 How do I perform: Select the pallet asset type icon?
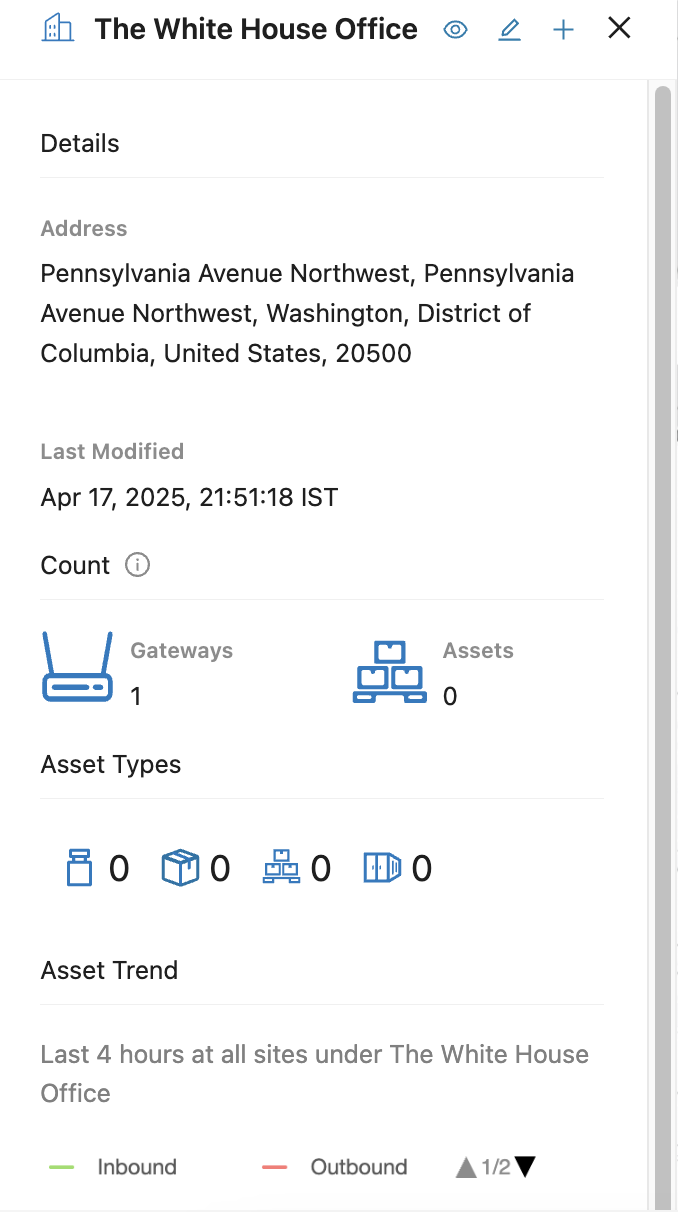point(282,868)
